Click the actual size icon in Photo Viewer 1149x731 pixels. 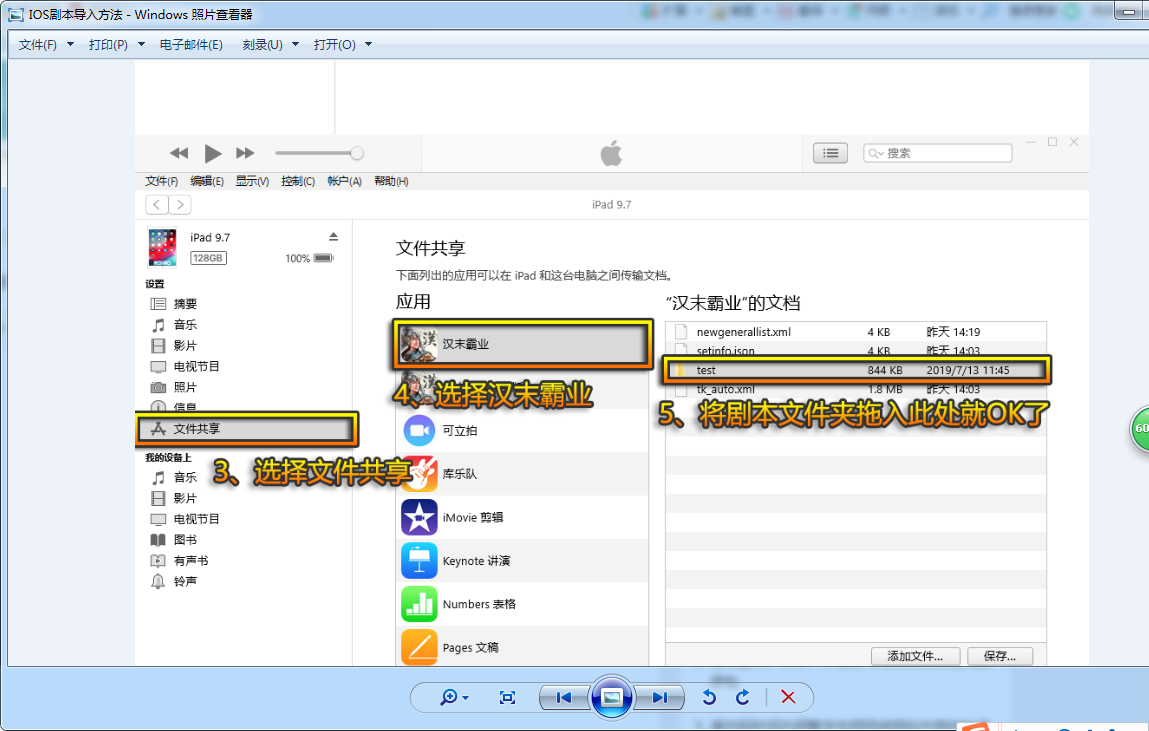(x=507, y=697)
